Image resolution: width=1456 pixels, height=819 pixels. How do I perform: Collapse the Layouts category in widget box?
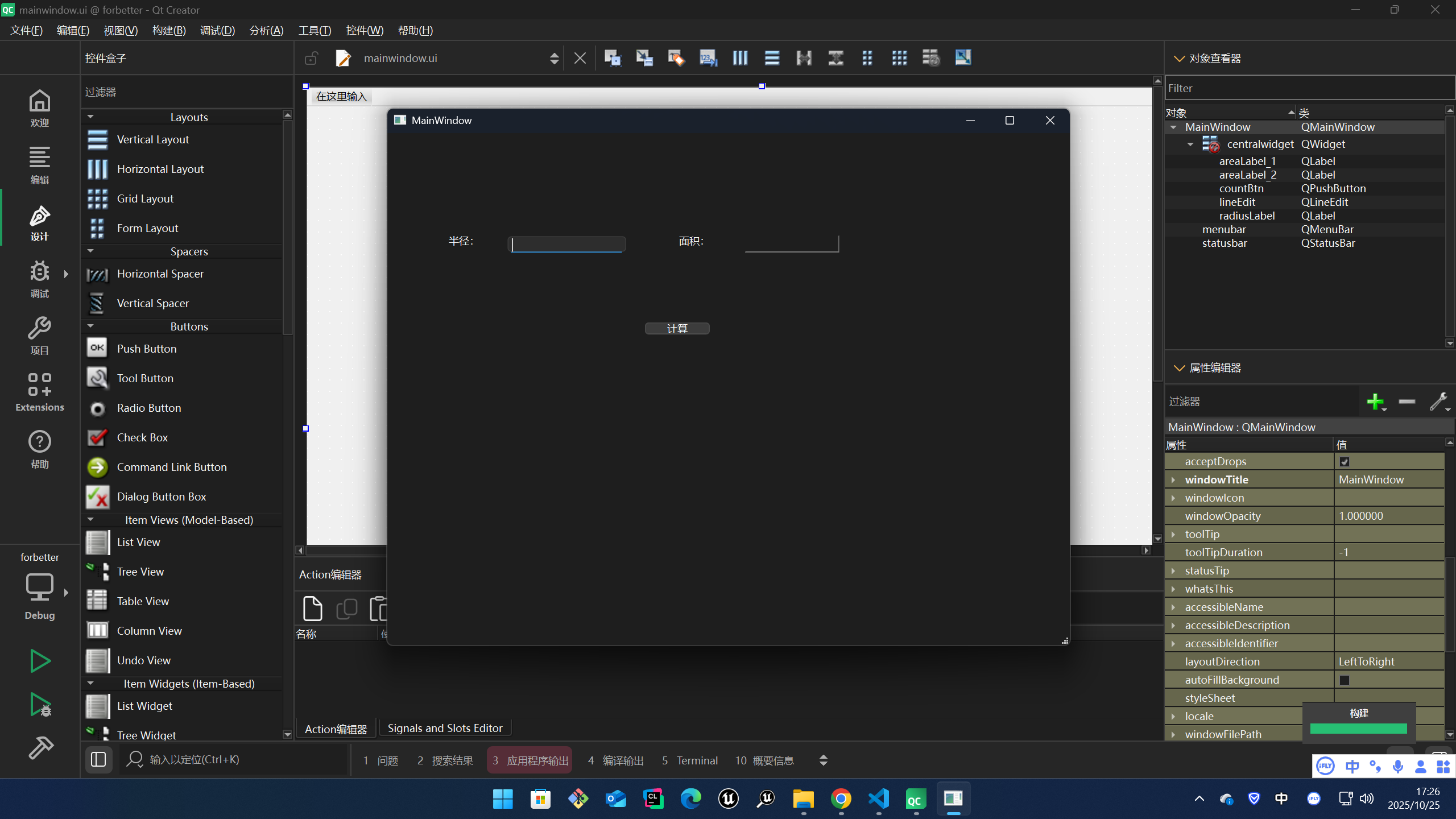click(x=90, y=117)
